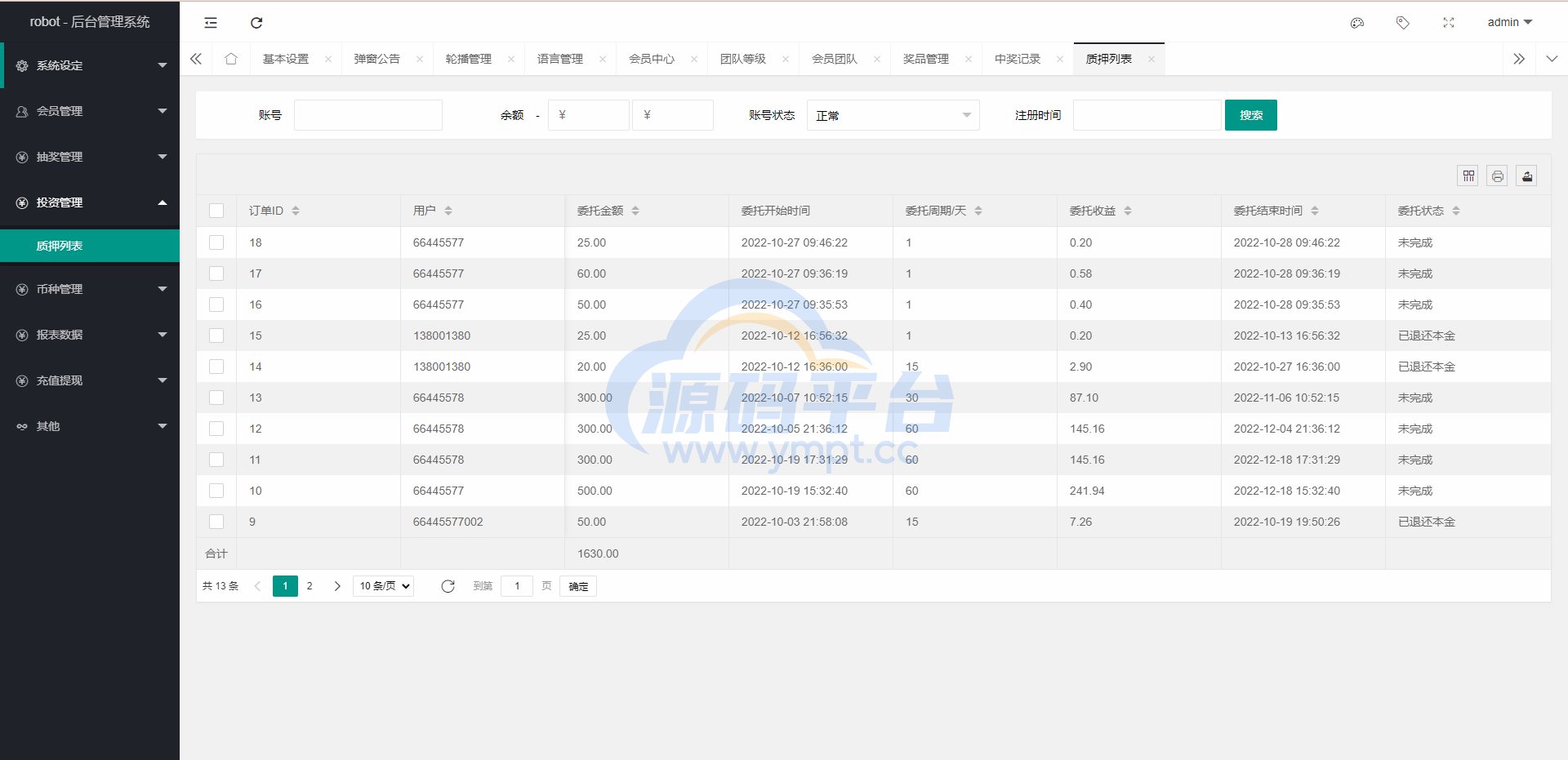
Task: Click the print table icon
Action: (x=1498, y=176)
